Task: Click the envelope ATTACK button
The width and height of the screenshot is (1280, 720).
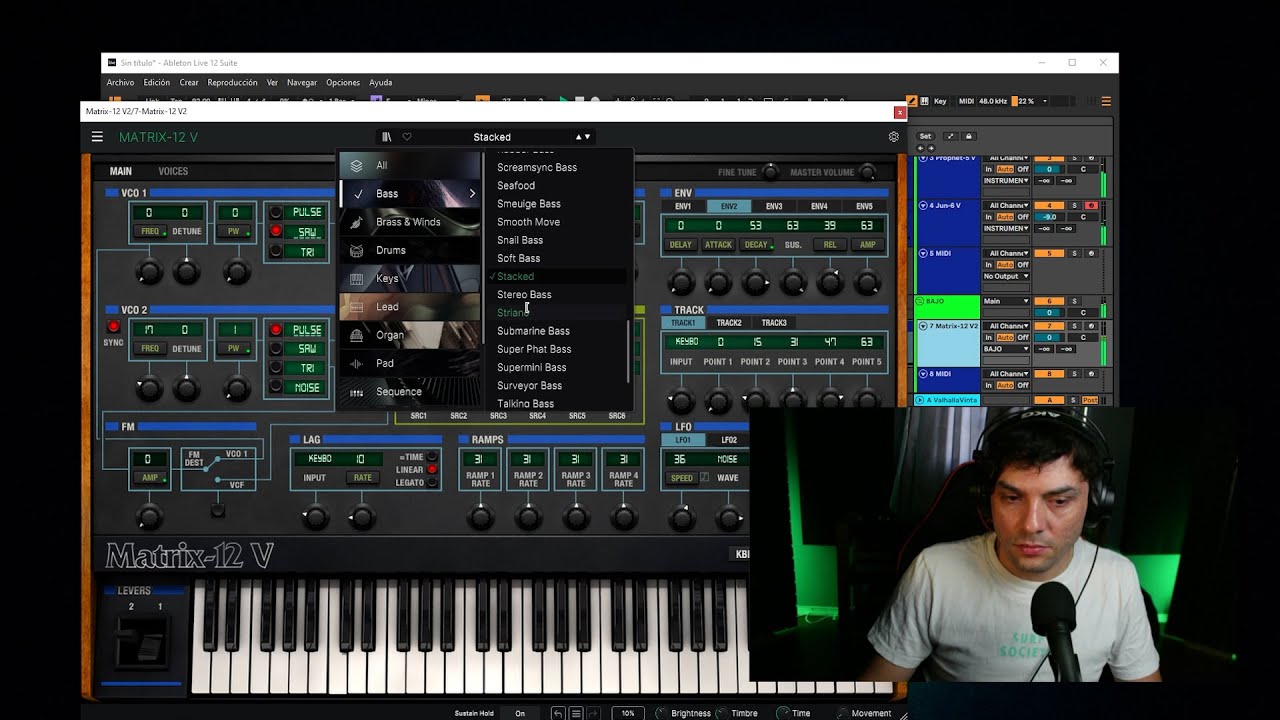Action: pos(718,245)
